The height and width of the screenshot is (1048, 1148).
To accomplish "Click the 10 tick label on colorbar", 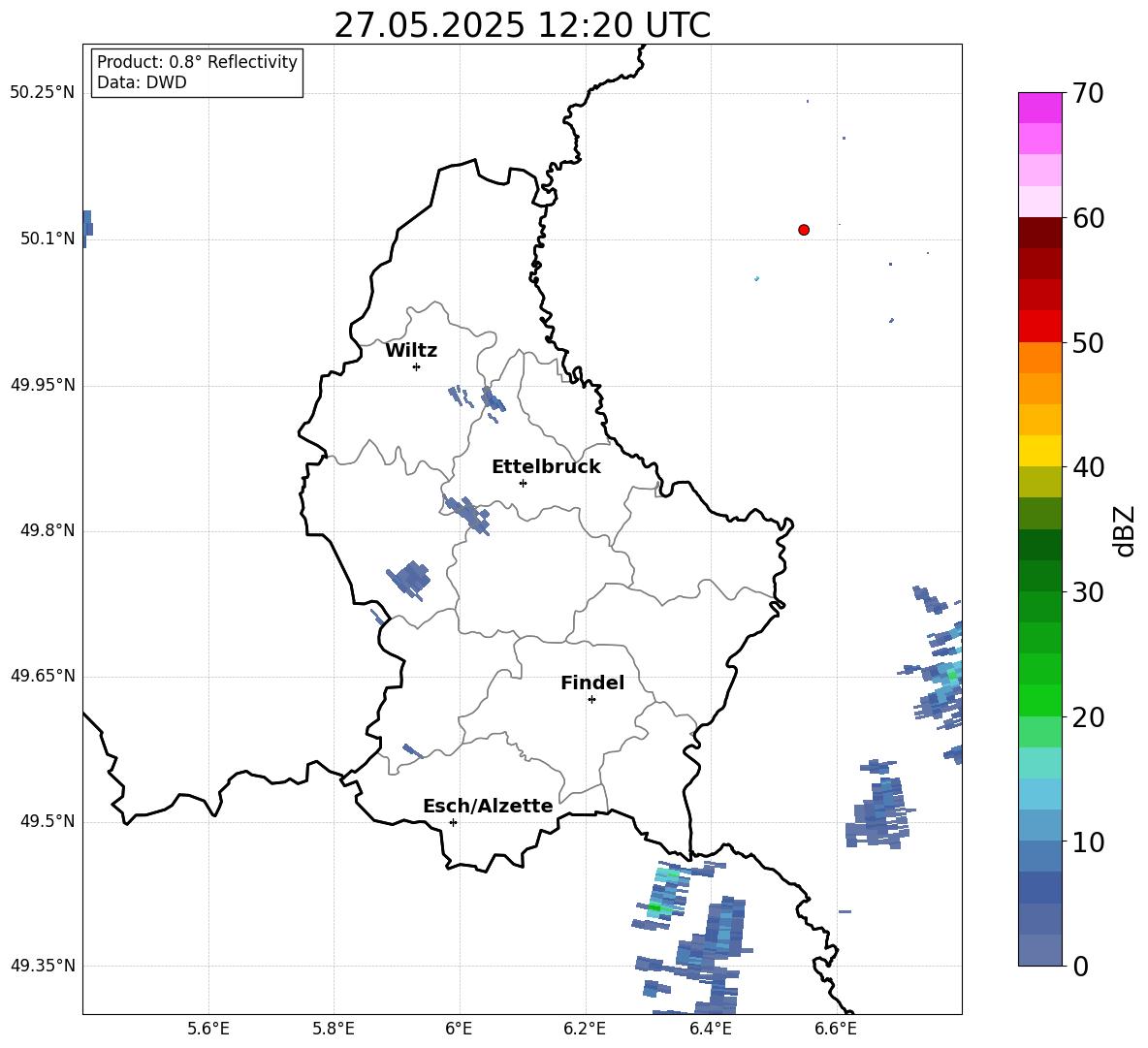I will coord(1088,842).
